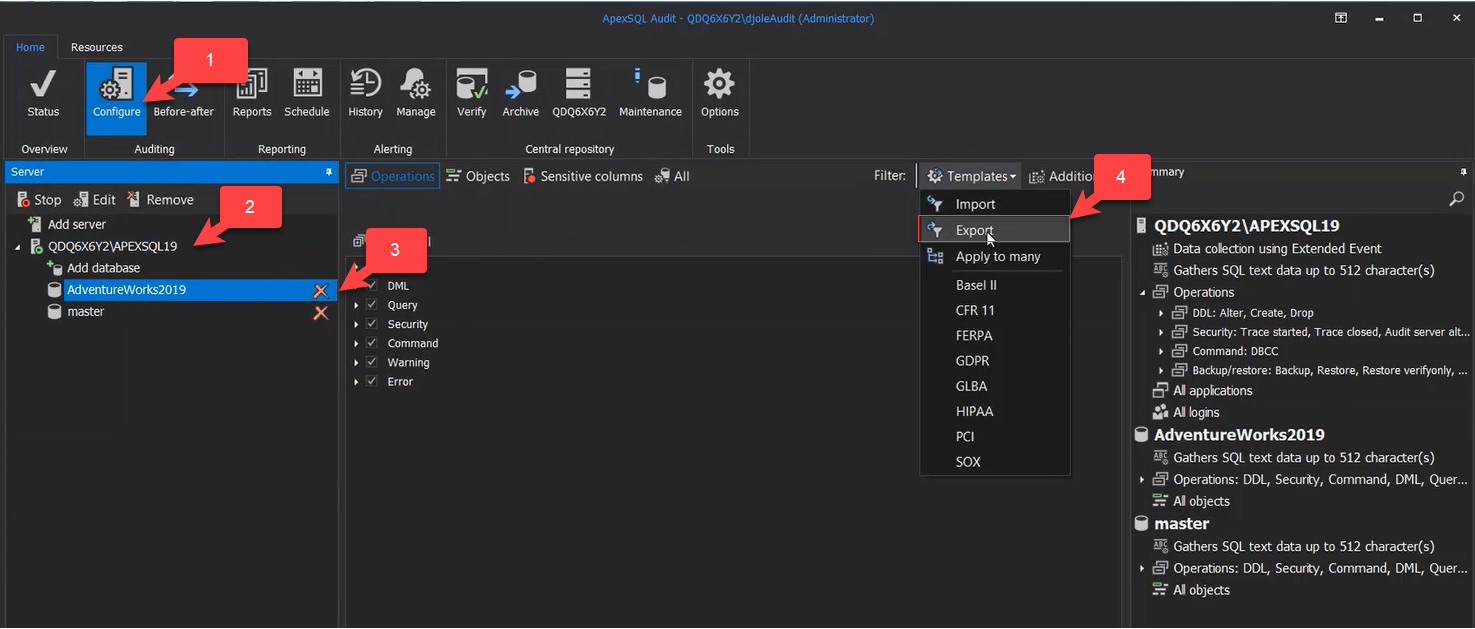Click the Verify repository icon
Screen dimensions: 1475x629
[x=472, y=94]
